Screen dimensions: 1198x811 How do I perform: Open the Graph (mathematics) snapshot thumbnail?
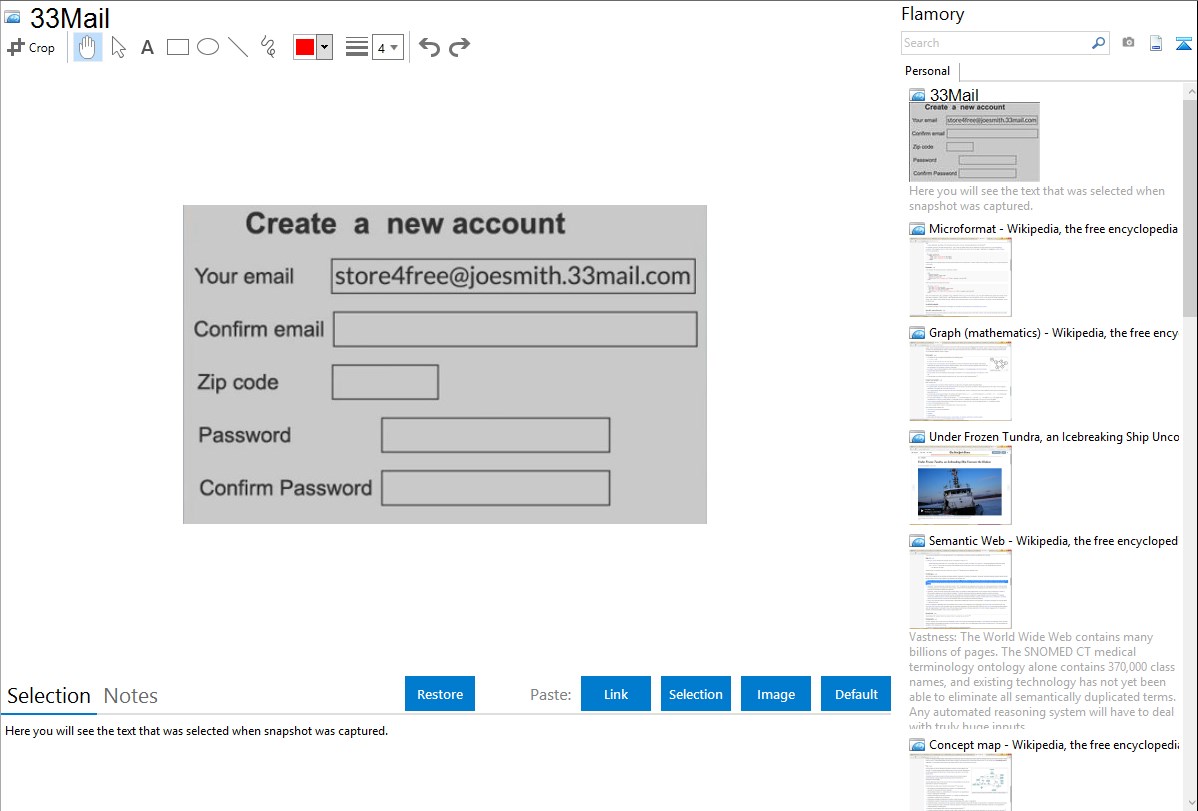[x=960, y=381]
